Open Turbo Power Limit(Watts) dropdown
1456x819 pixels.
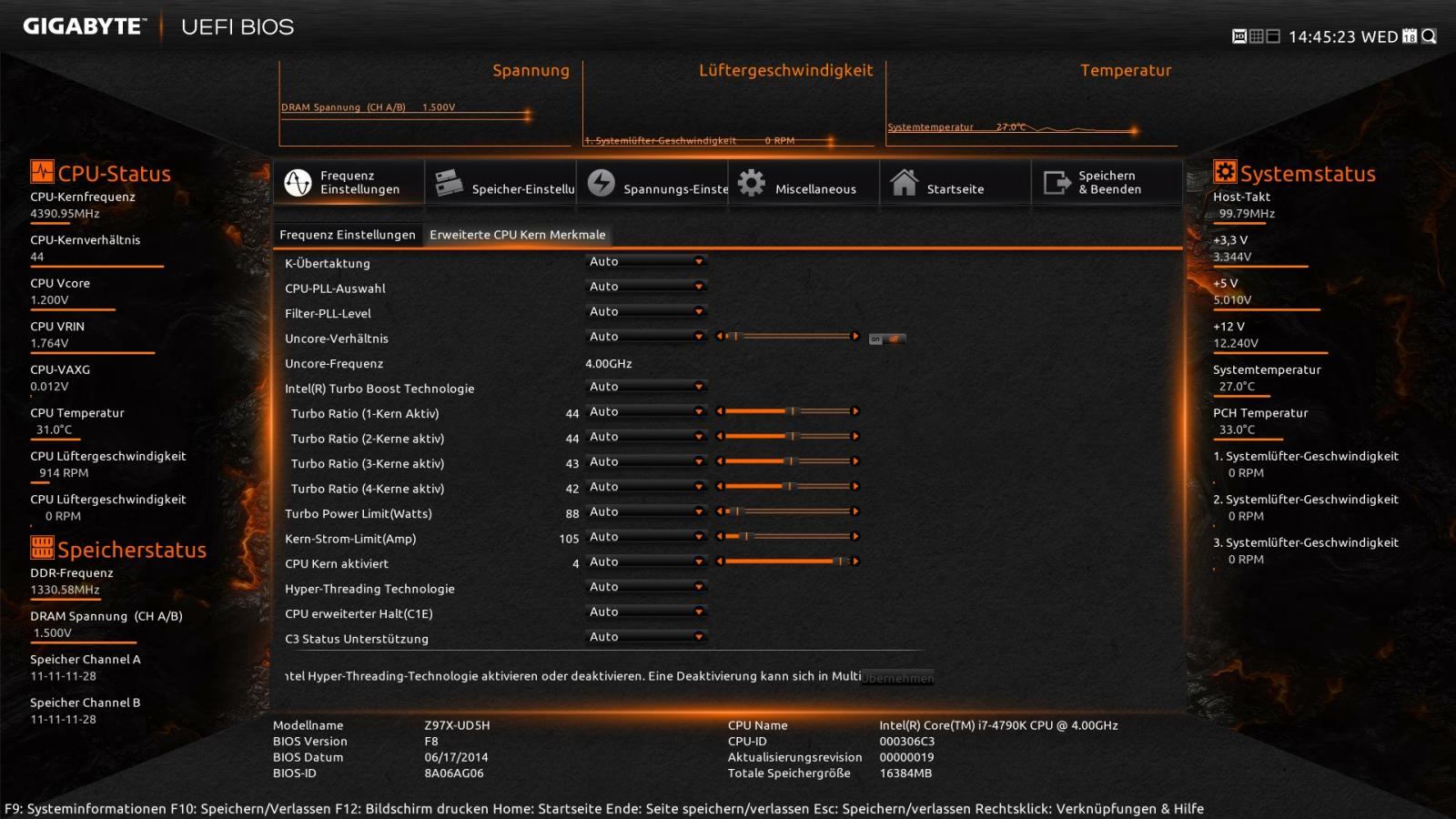tap(646, 512)
